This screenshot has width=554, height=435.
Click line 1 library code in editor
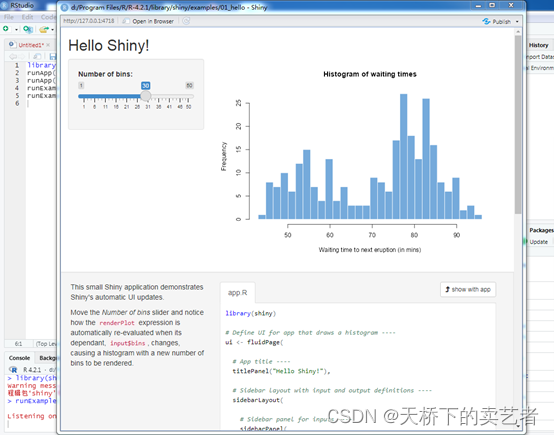pyautogui.click(x=41, y=65)
